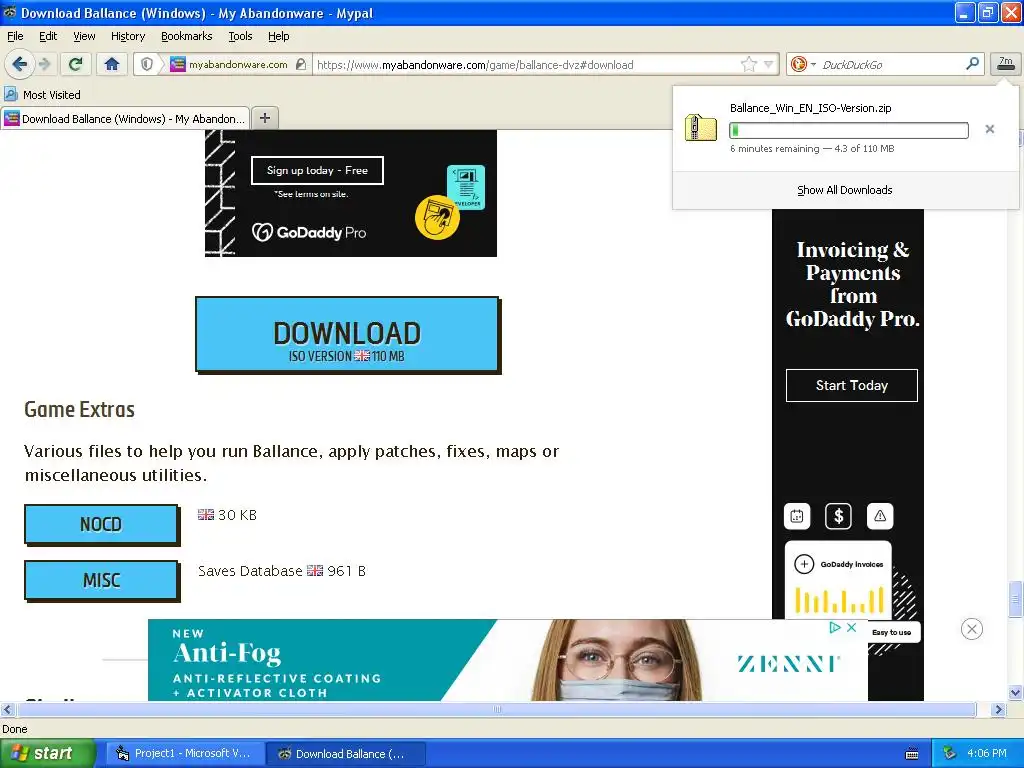The height and width of the screenshot is (768, 1024).
Task: Open the Windows Start menu
Action: click(48, 754)
